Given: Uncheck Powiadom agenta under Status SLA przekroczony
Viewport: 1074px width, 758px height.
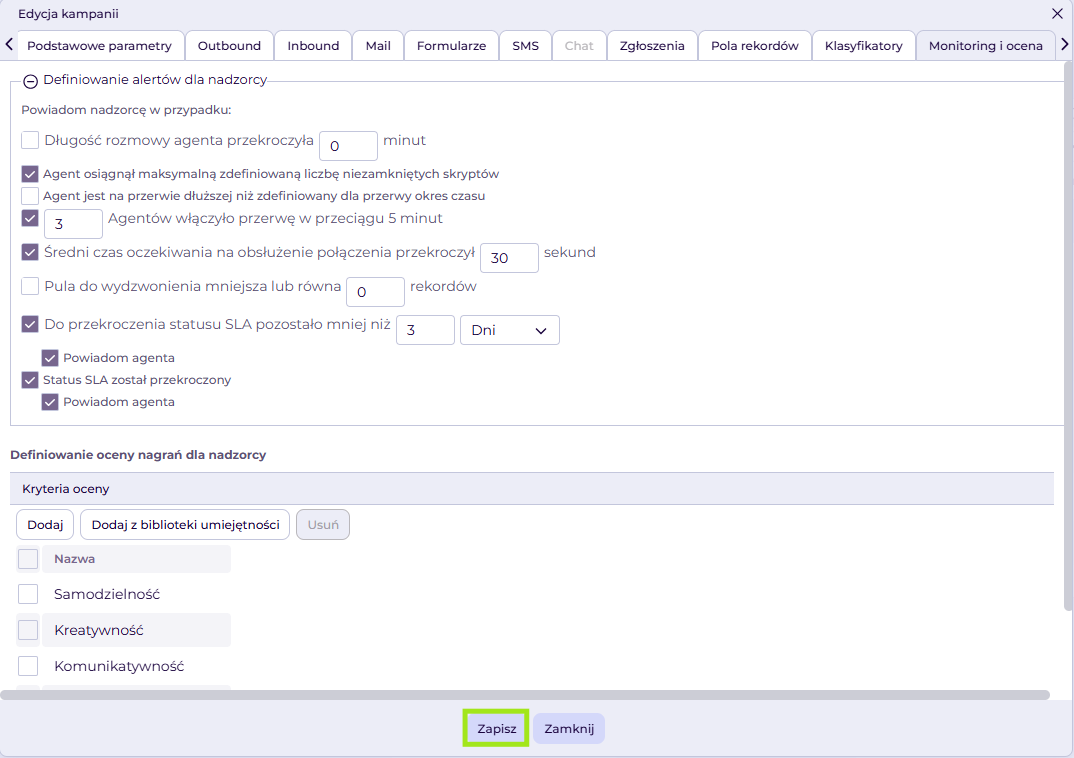Looking at the screenshot, I should (x=50, y=402).
